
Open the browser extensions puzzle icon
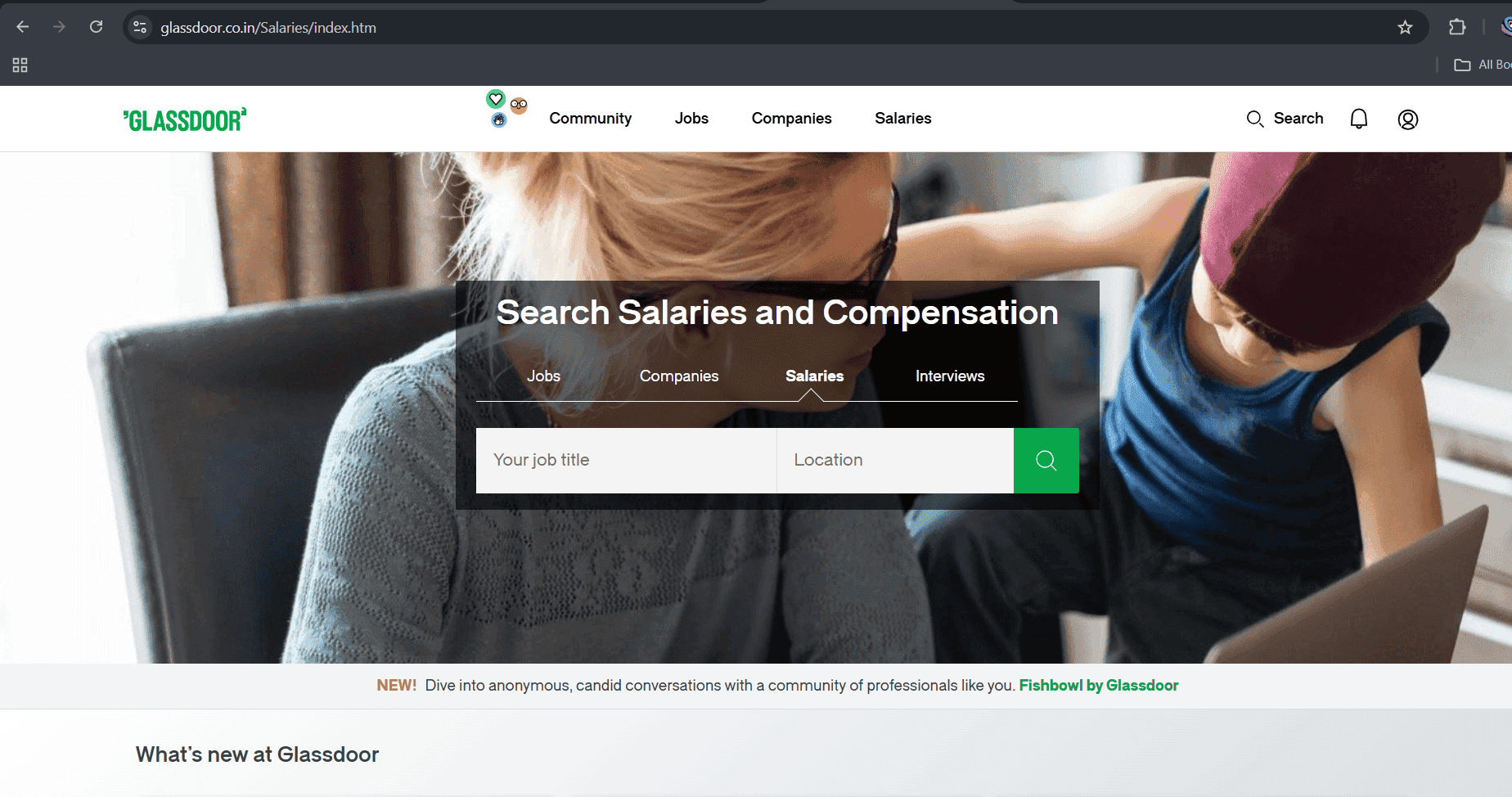point(1457,27)
